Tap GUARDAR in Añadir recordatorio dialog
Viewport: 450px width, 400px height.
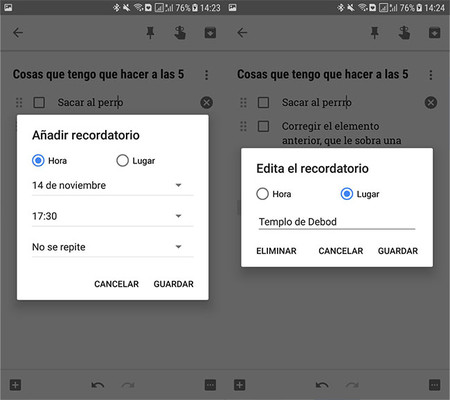173,284
